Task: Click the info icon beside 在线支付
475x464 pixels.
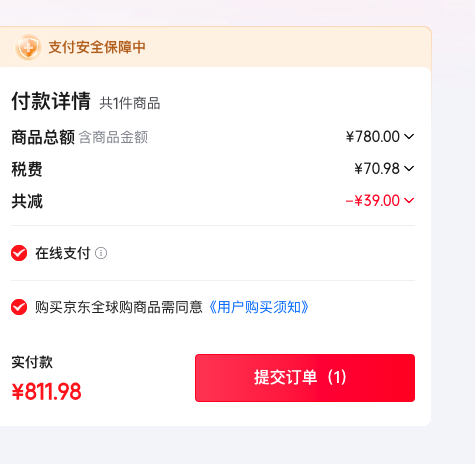Action: tap(101, 253)
